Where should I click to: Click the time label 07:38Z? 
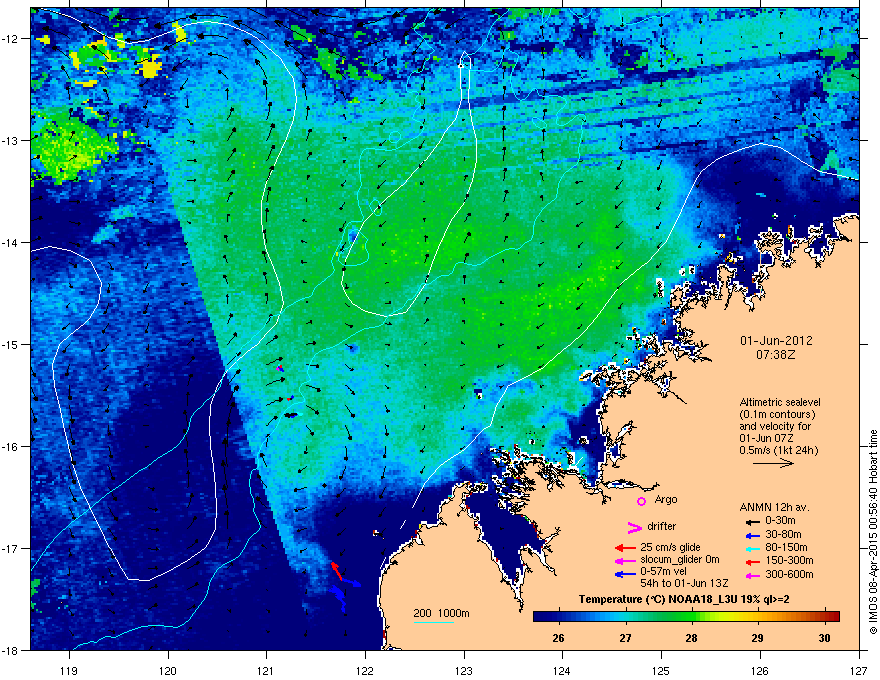pos(776,355)
